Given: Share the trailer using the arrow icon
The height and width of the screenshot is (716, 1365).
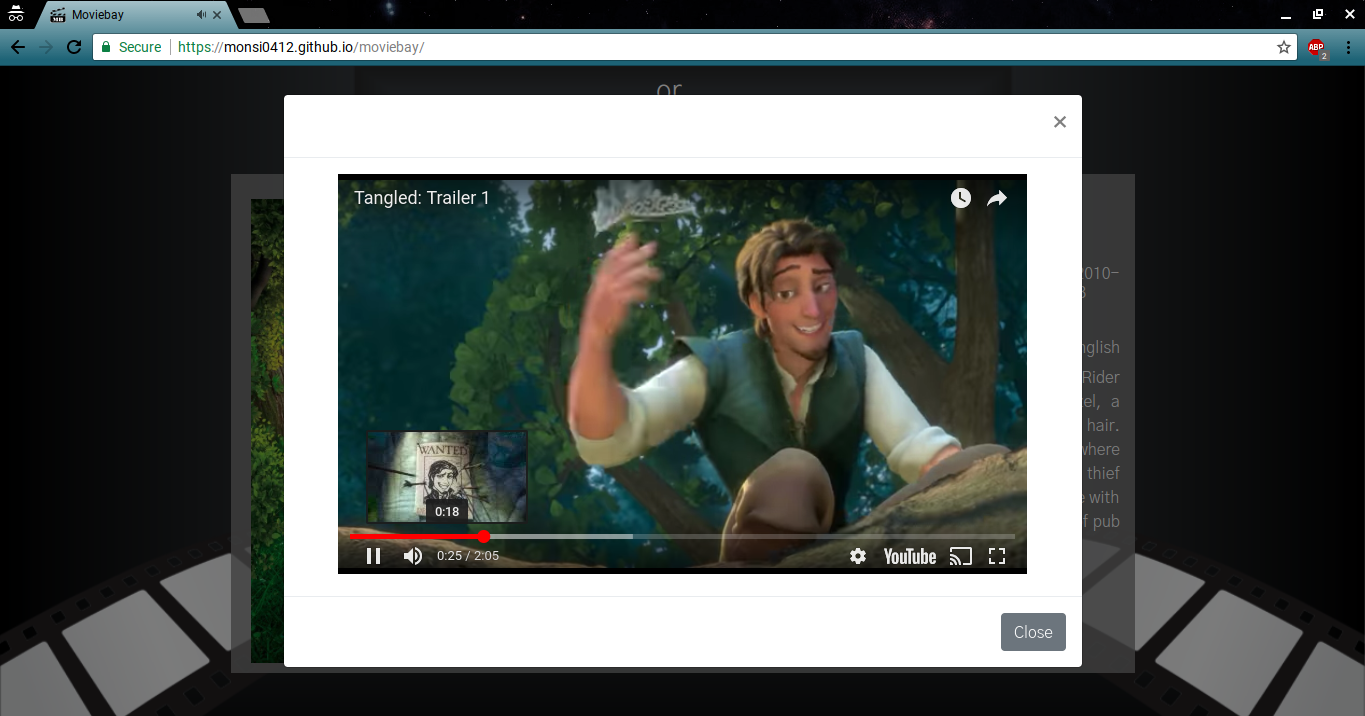Looking at the screenshot, I should pos(997,198).
